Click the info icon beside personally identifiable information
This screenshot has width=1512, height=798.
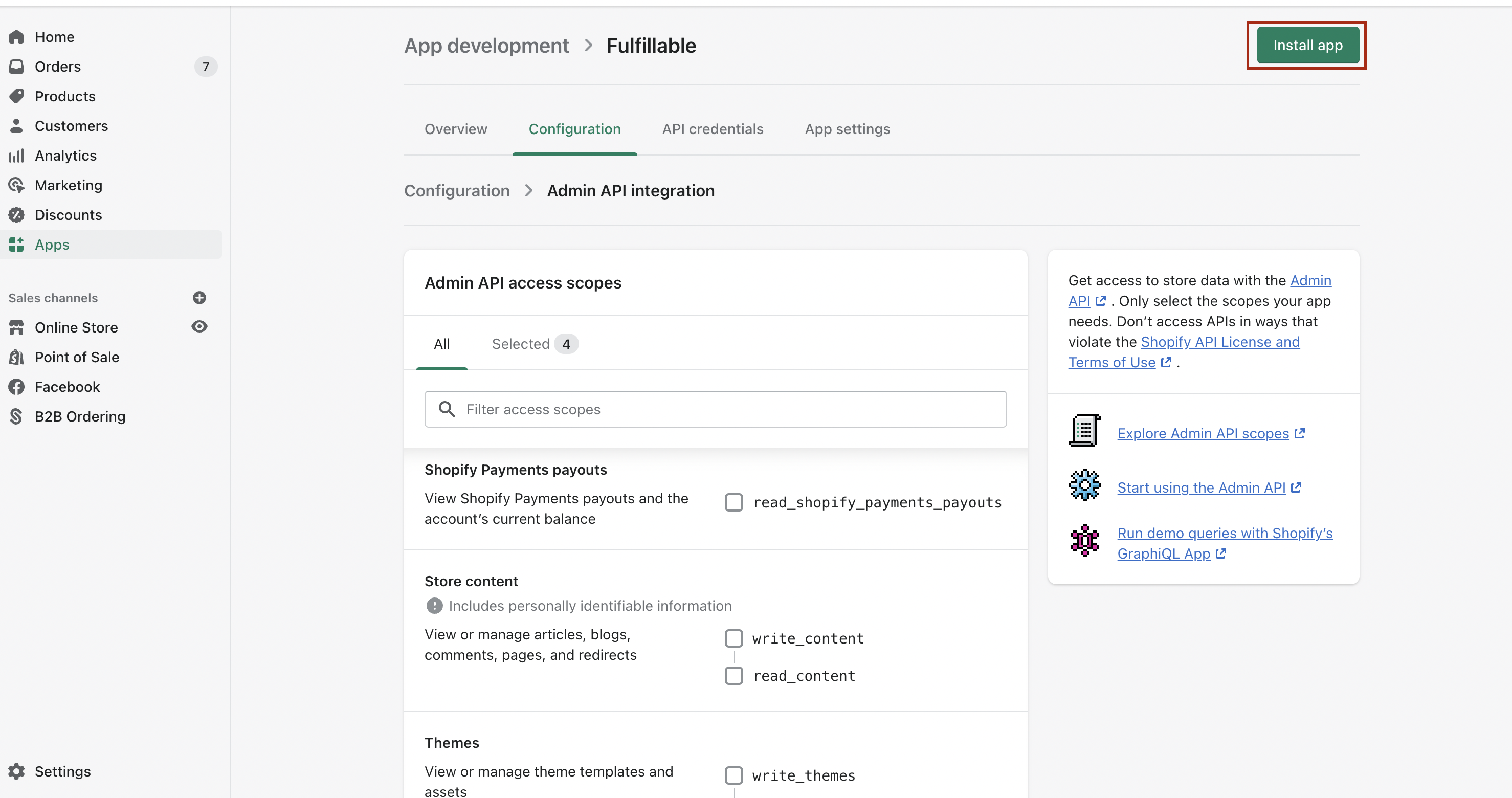pos(434,605)
